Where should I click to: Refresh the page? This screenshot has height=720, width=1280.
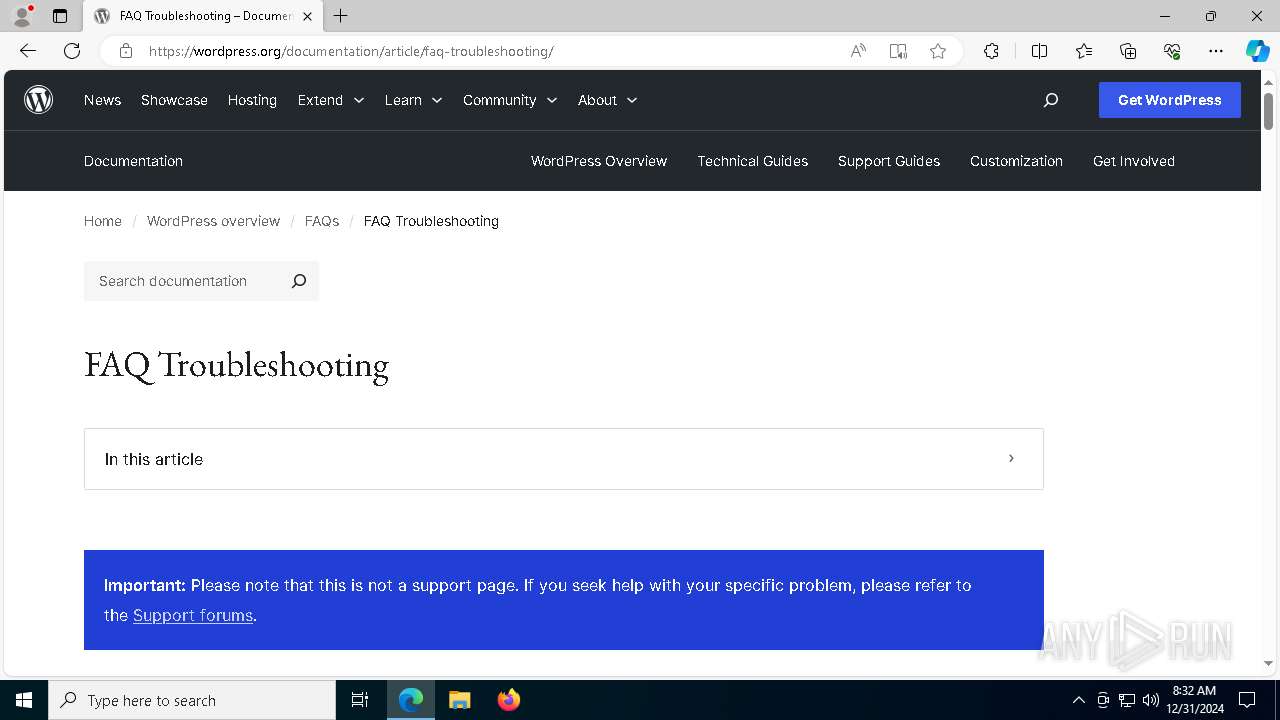click(72, 51)
